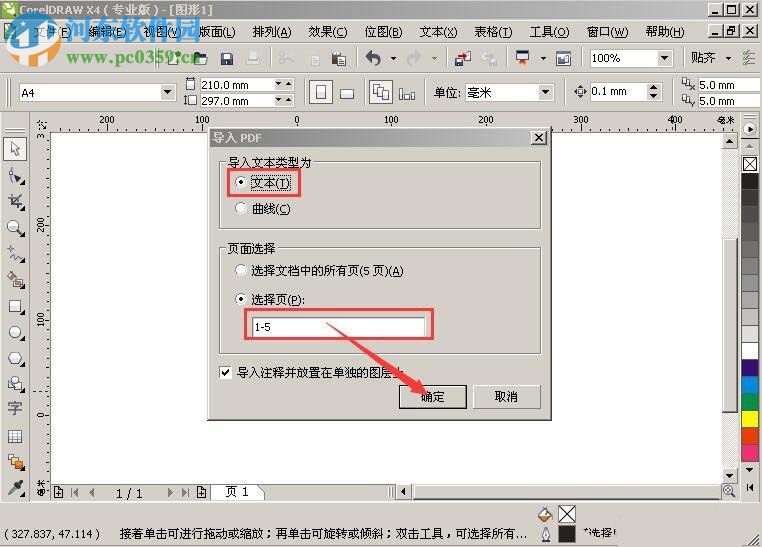Select the 曲线(C) radio button

click(x=241, y=208)
